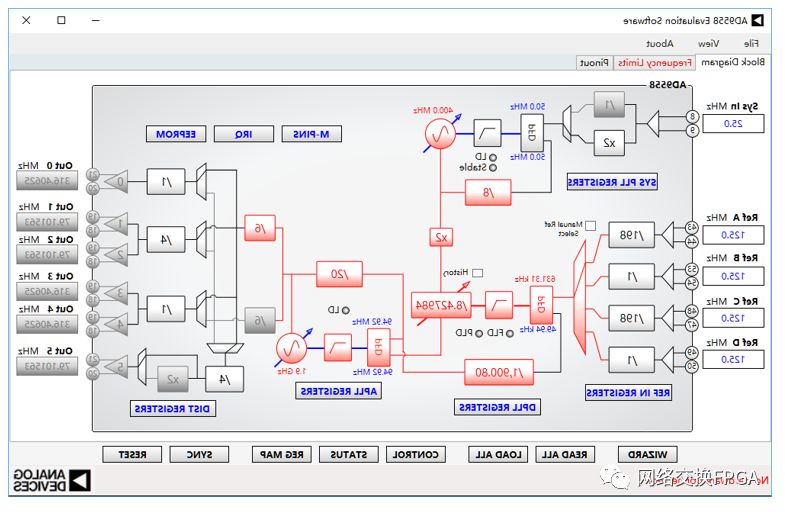Image resolution: width=785 pixels, height=512 pixels.
Task: Click the Out 1 MHz value field
Action: tap(47, 222)
